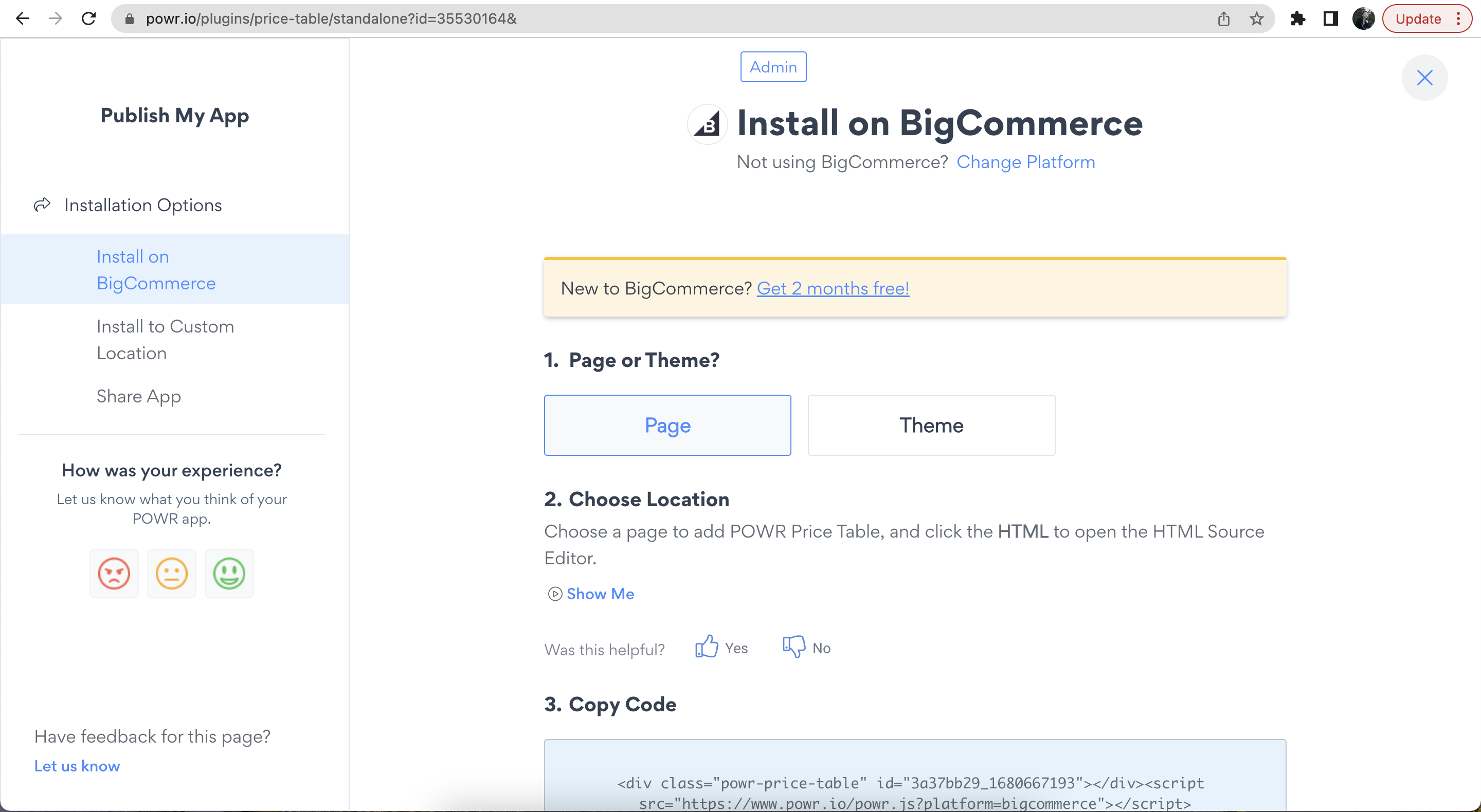Click the Let us know feedback link

pos(77,766)
